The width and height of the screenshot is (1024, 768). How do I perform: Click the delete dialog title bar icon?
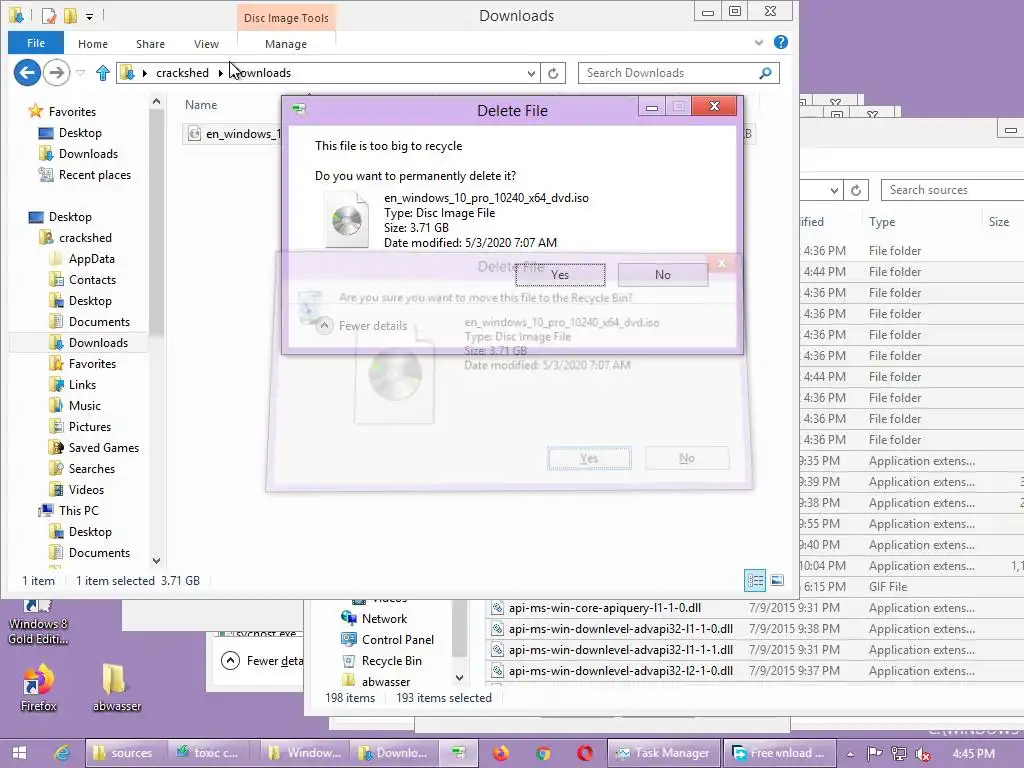click(x=299, y=108)
